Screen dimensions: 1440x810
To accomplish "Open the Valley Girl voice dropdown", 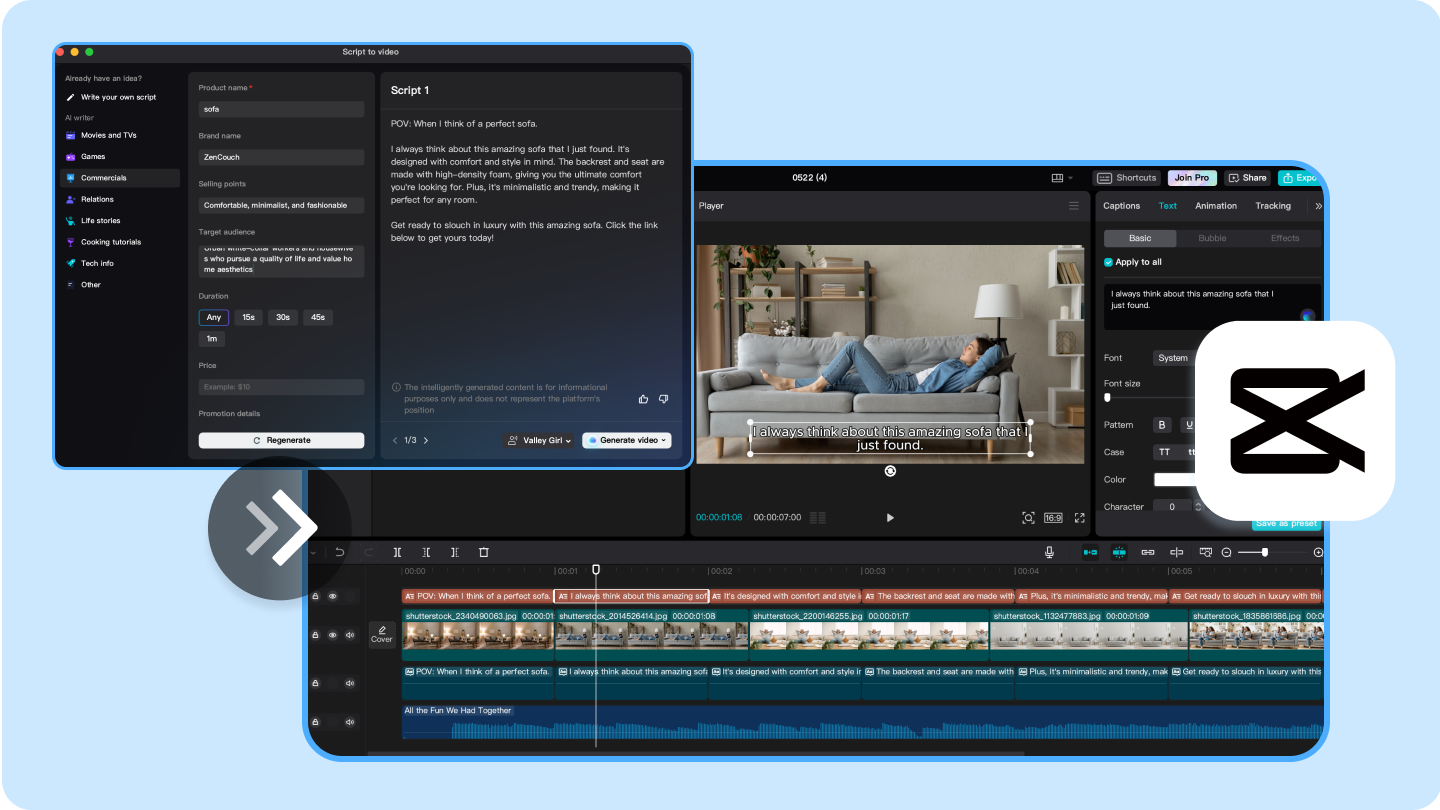I will (x=539, y=440).
